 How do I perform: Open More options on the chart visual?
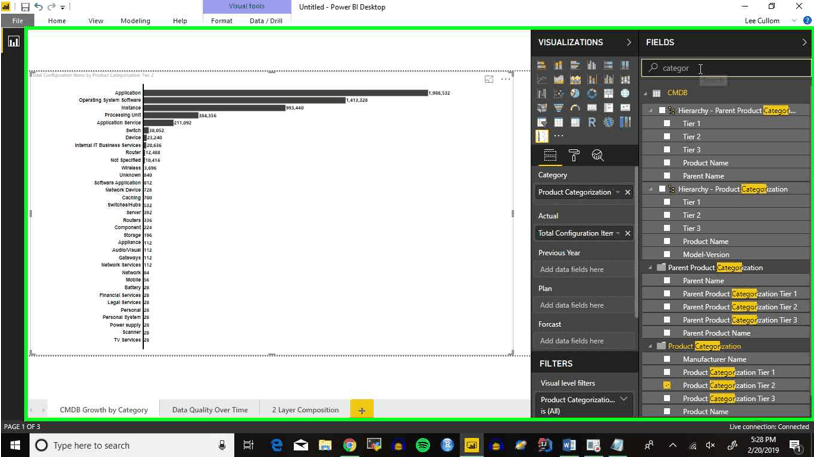point(505,79)
